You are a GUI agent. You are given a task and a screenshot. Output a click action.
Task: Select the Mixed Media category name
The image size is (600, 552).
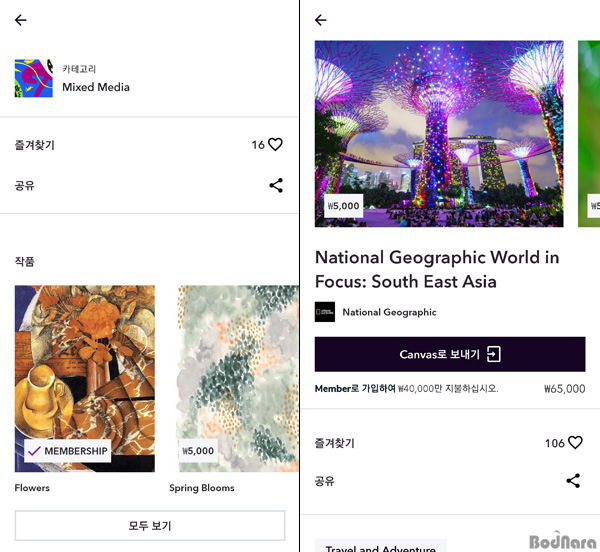point(96,87)
